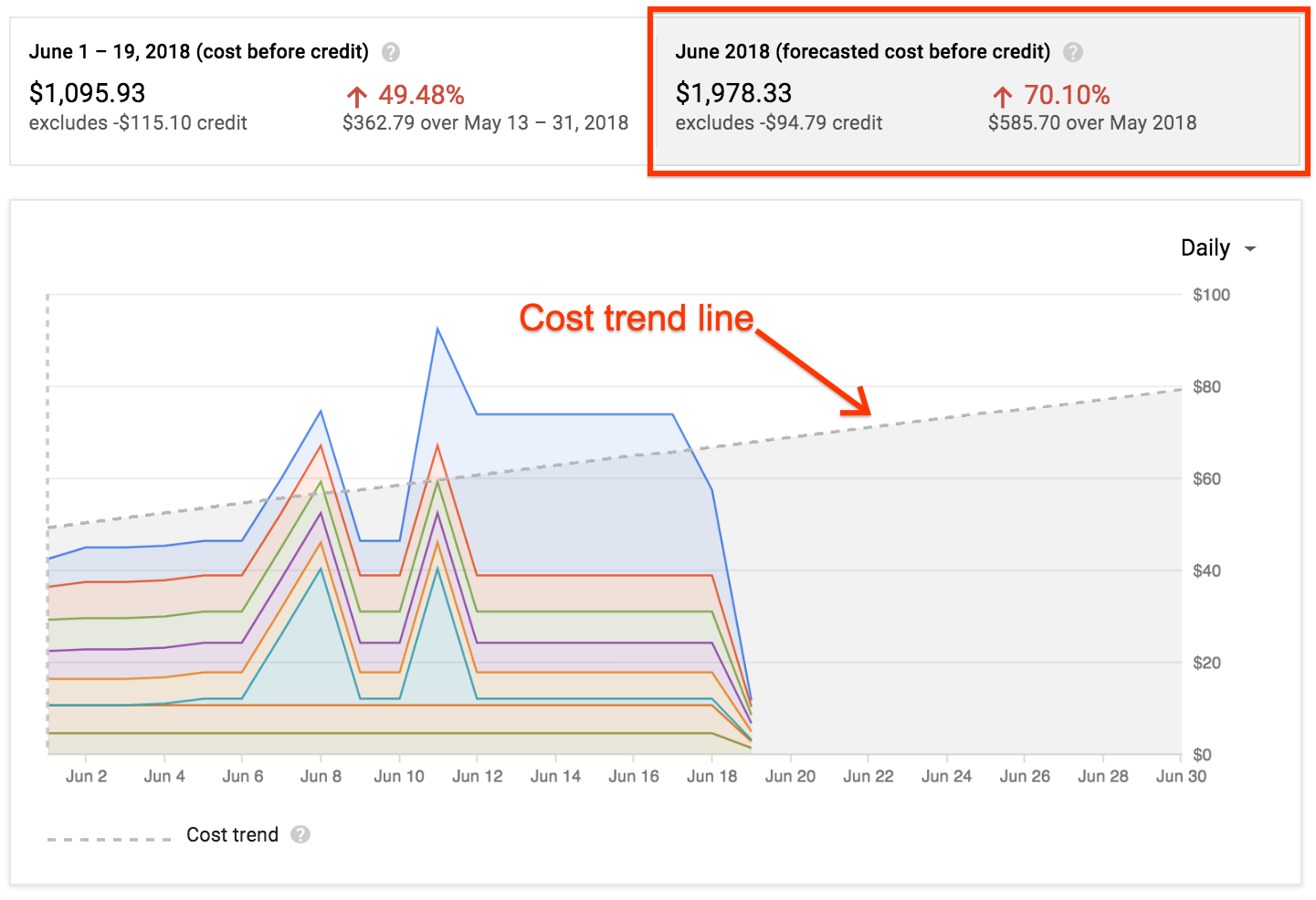Open the help tooltip for forecasted cost
This screenshot has width=1316, height=900.
pyautogui.click(x=1073, y=52)
